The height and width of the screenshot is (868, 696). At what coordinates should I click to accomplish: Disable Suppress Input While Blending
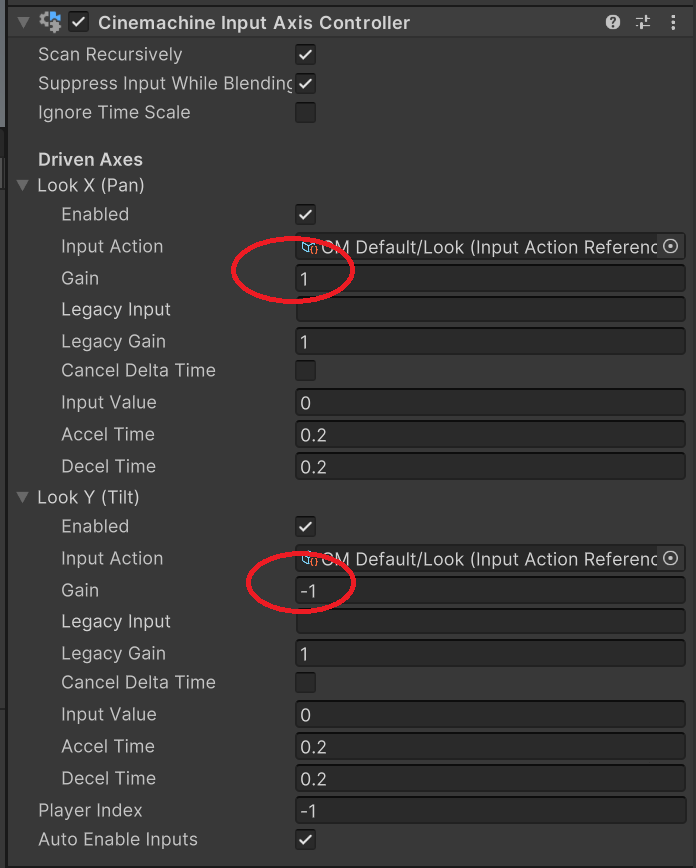pos(305,83)
